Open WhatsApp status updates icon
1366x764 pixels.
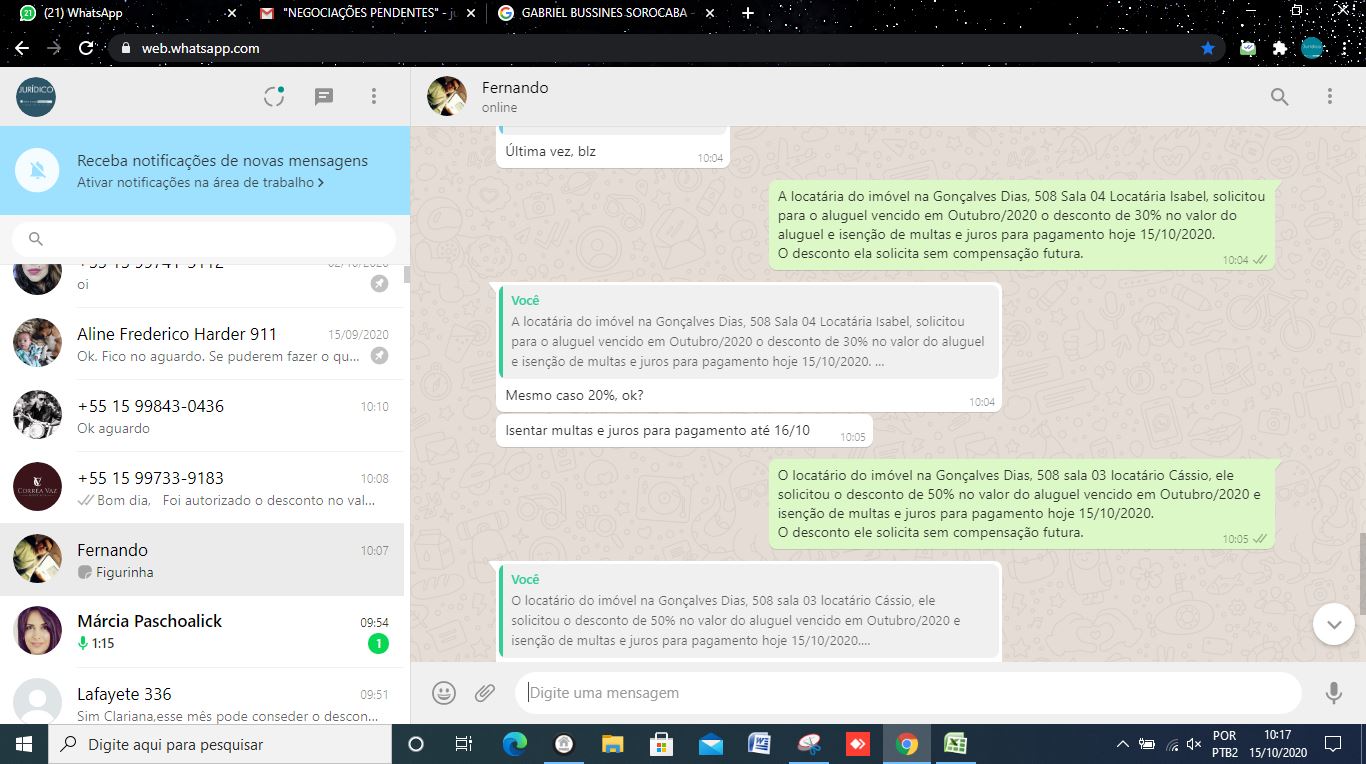tap(274, 97)
